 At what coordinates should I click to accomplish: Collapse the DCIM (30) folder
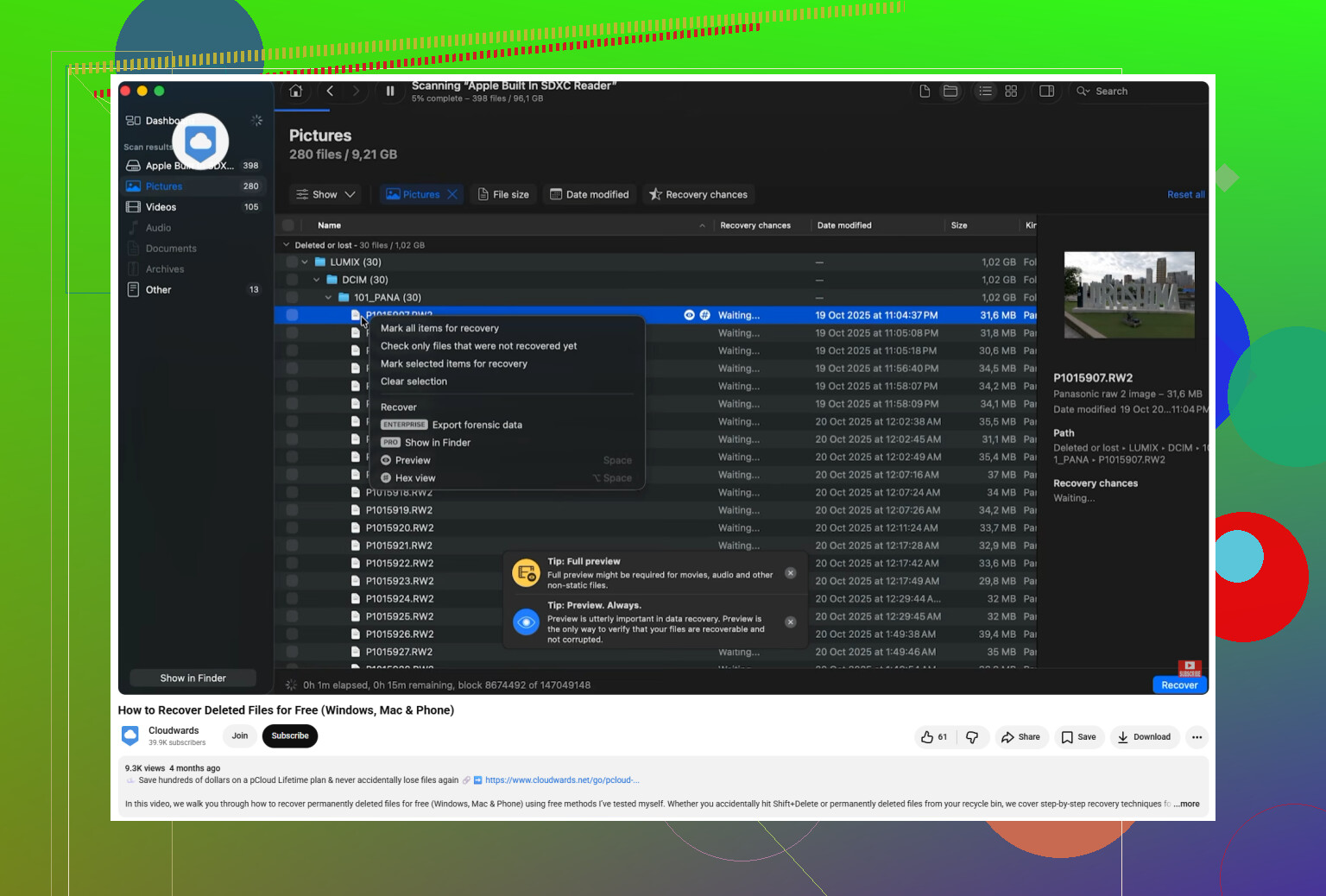point(317,280)
